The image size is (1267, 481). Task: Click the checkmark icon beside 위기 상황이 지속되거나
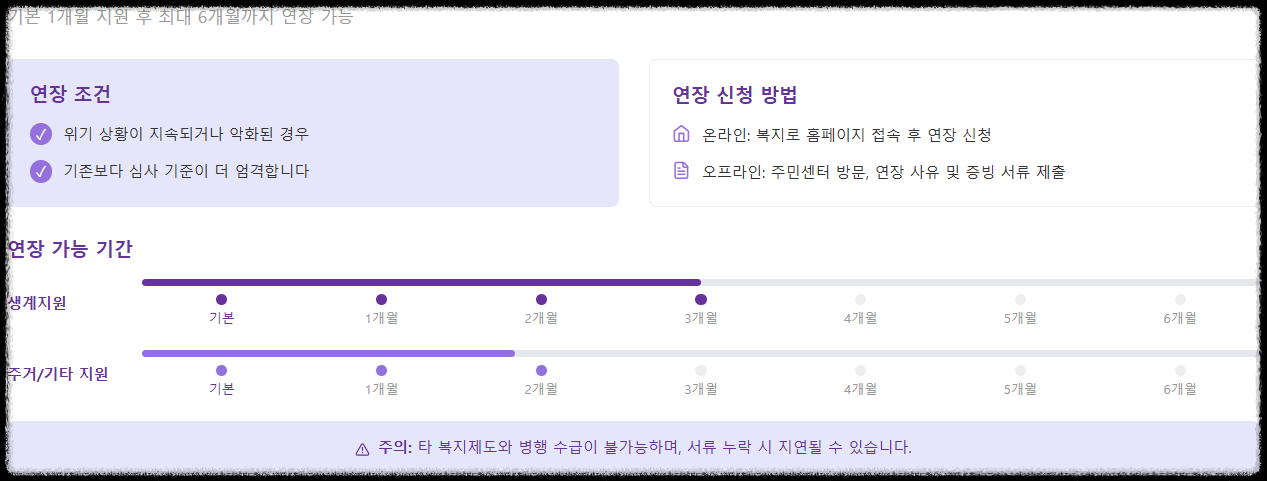41,134
